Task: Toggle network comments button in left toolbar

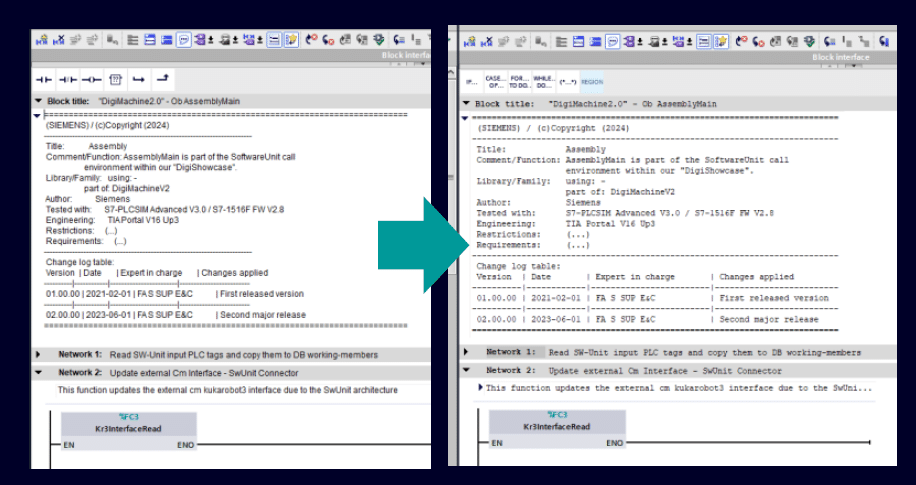Action: pyautogui.click(x=184, y=41)
